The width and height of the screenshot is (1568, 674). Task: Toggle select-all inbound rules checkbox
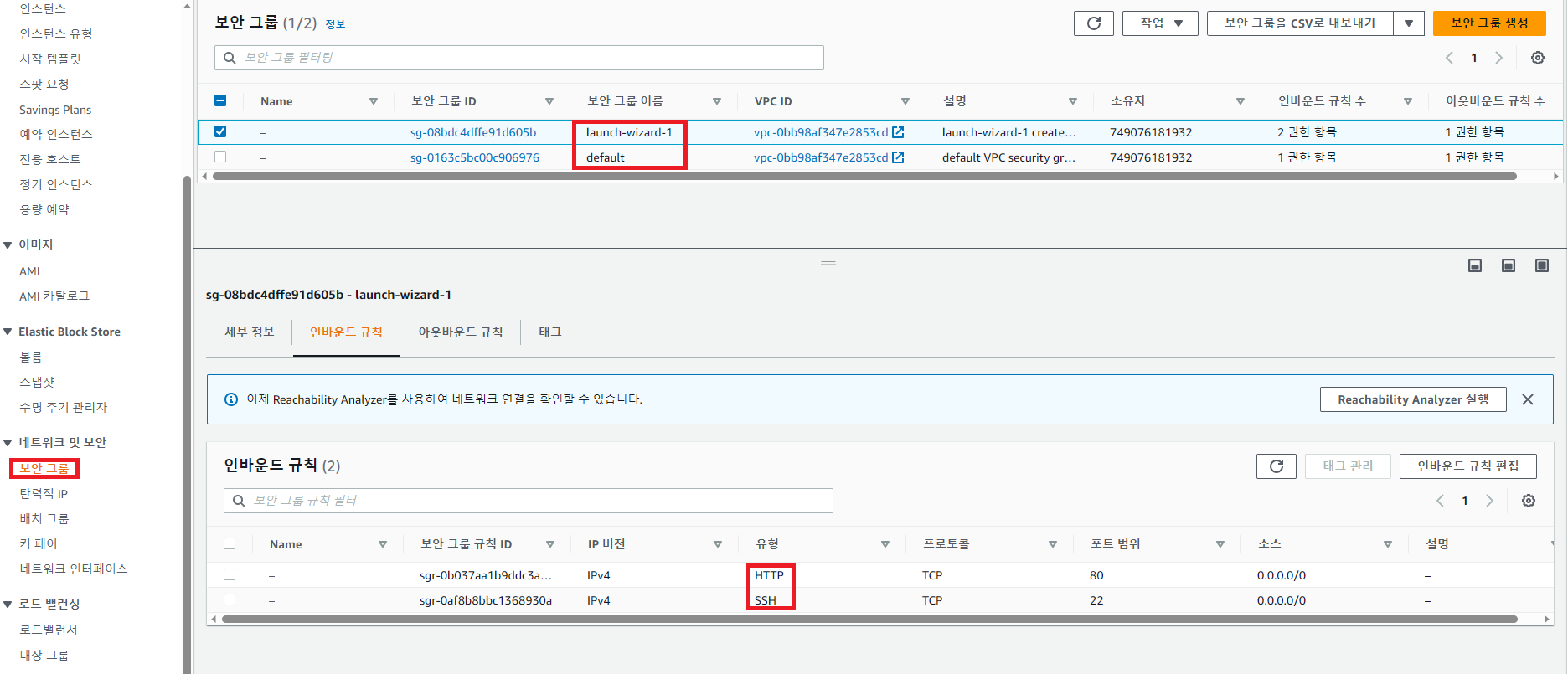click(x=230, y=543)
